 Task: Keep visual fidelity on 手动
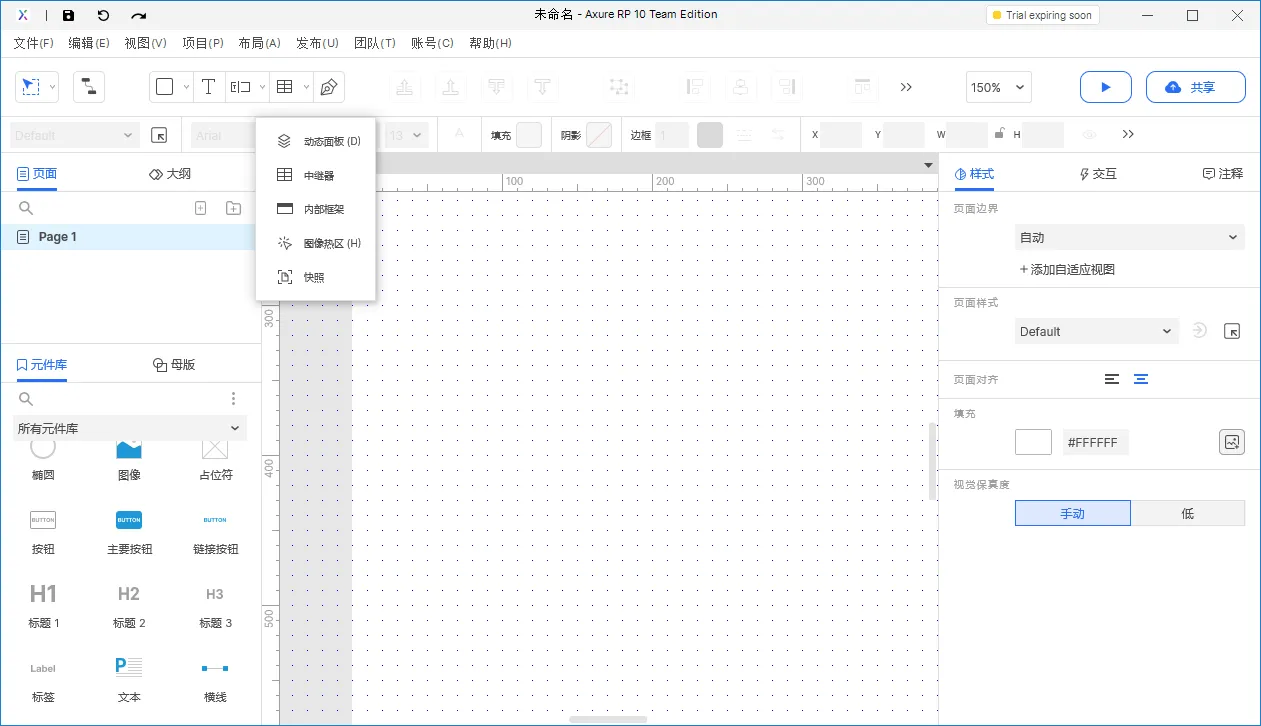pyautogui.click(x=1072, y=513)
